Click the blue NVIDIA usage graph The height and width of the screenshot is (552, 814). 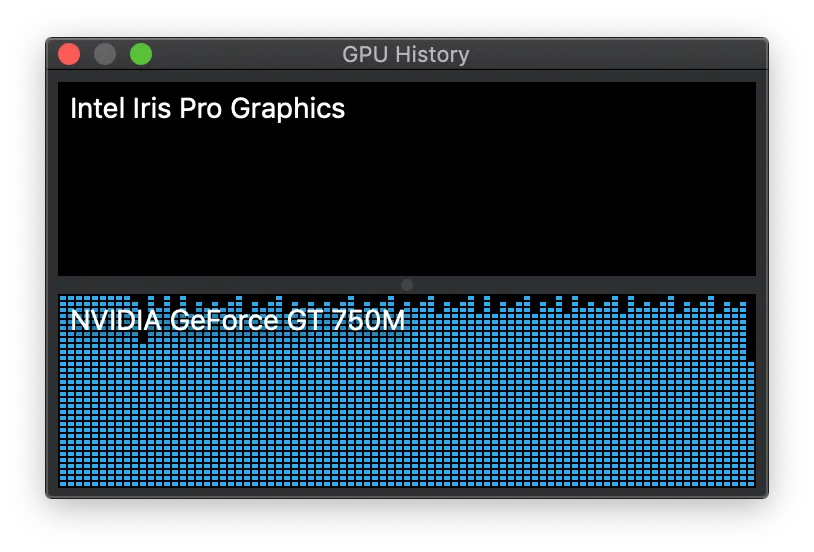click(x=407, y=391)
